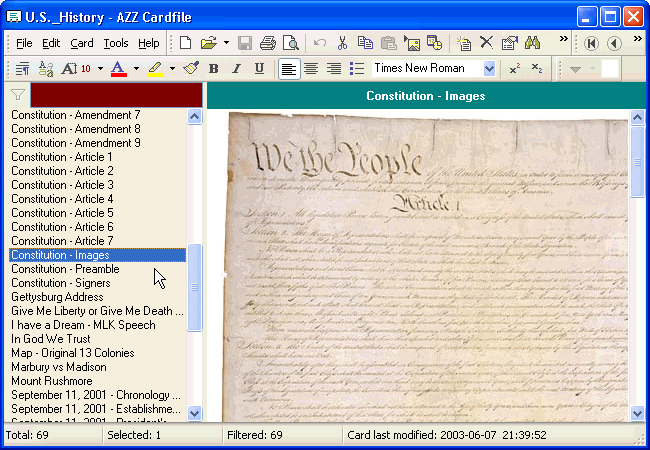Viewport: 650px width, 450px height.
Task: Toggle bulleted list
Action: 357,68
